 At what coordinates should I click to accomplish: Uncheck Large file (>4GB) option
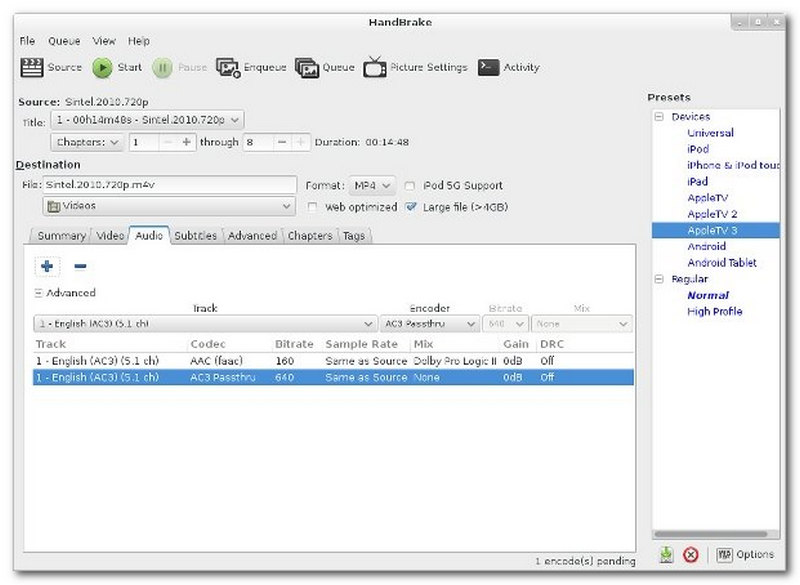coord(411,207)
